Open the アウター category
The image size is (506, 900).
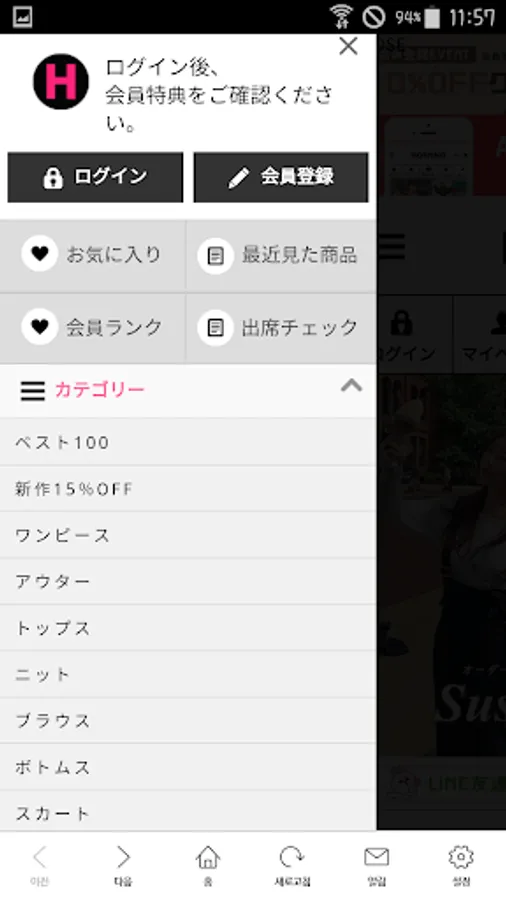(188, 581)
